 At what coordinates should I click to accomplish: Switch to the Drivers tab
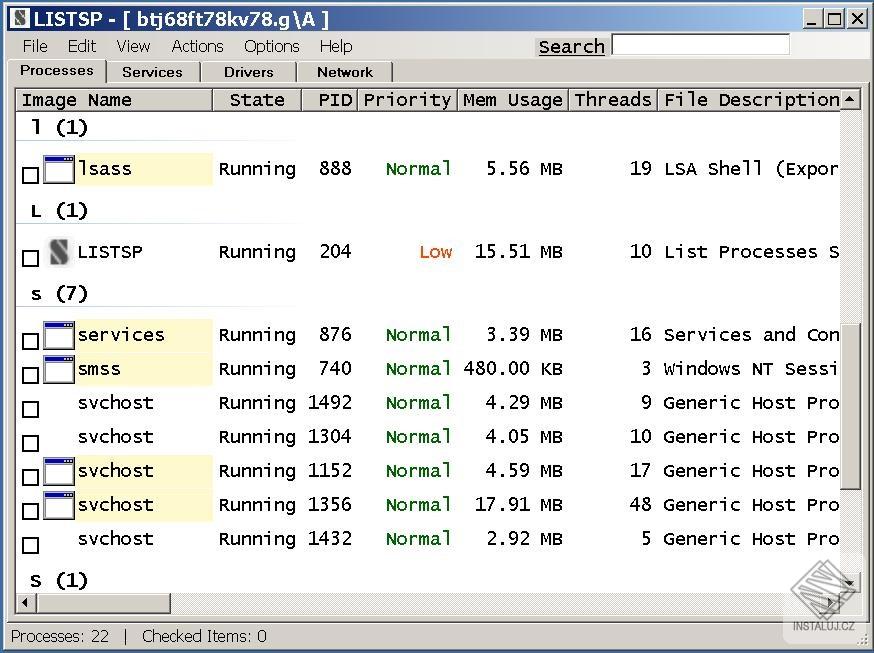point(249,72)
